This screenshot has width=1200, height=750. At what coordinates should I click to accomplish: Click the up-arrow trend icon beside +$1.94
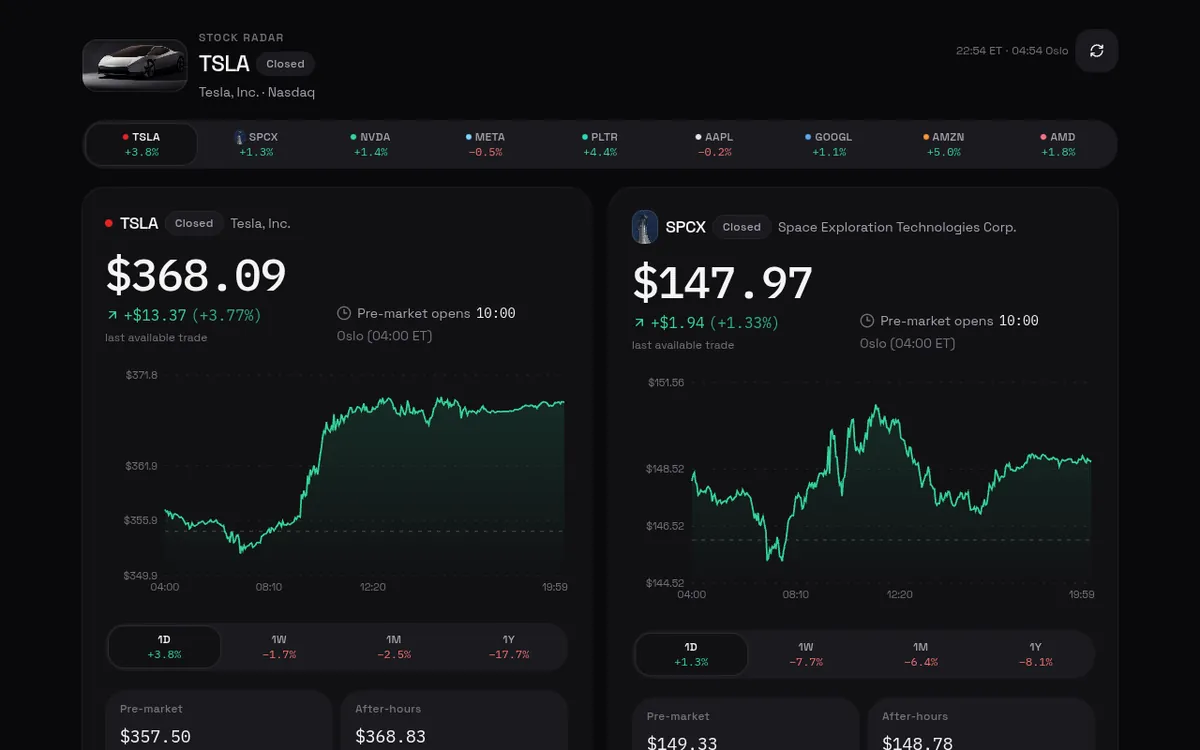(x=638, y=323)
